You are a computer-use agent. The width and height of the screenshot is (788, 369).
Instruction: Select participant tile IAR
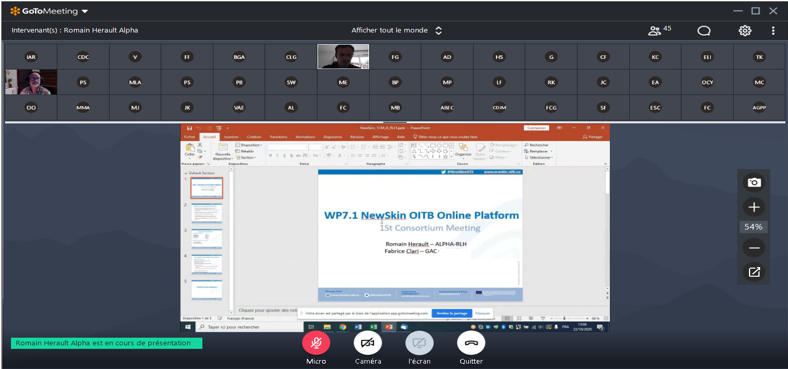[31, 57]
